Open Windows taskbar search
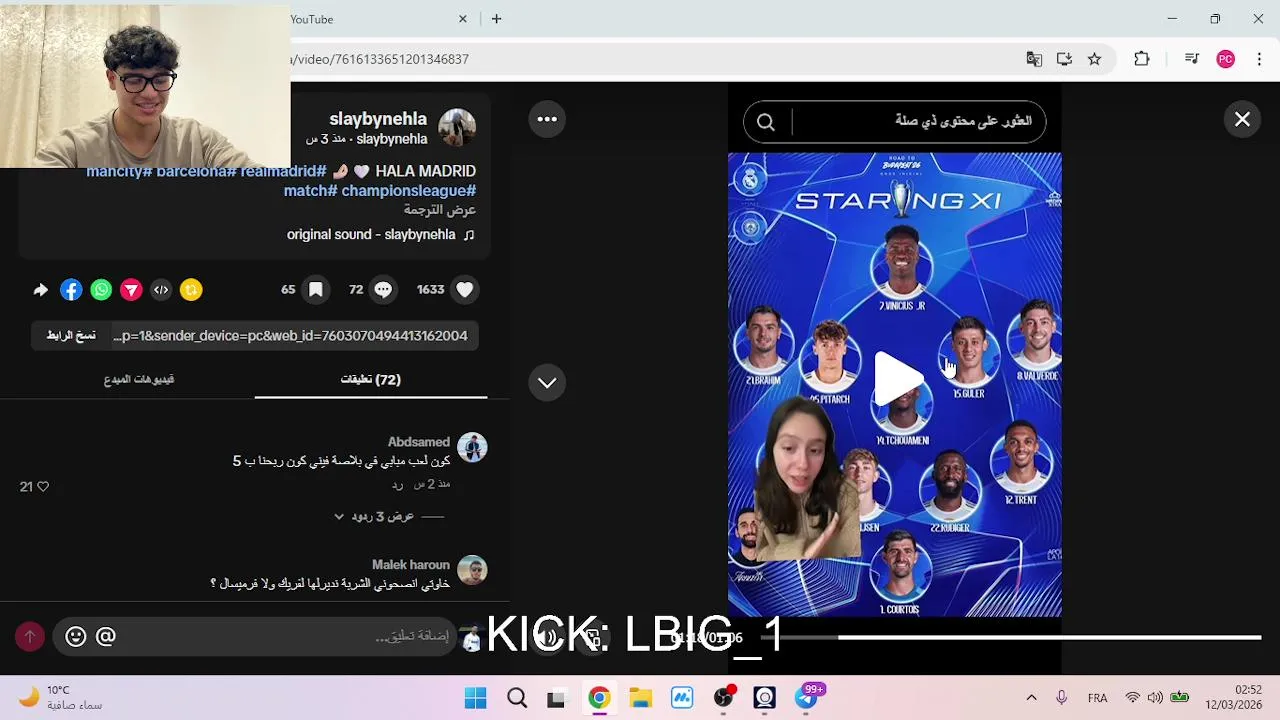The height and width of the screenshot is (720, 1280). 517,698
